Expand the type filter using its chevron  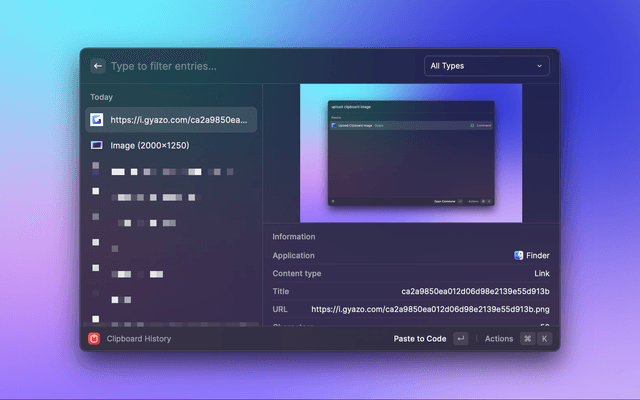[539, 66]
